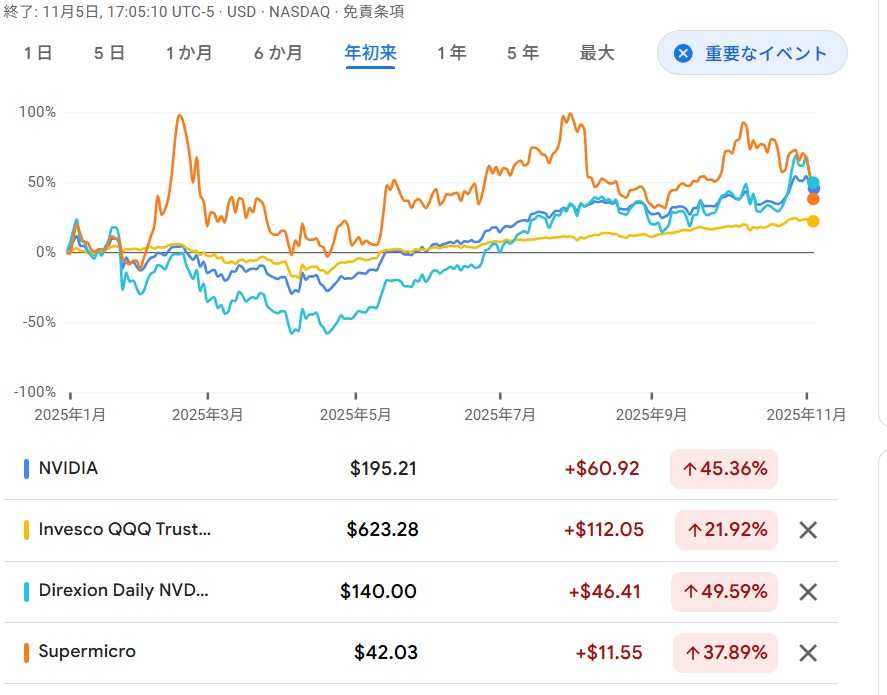Switch to the 5年 range tab
This screenshot has width=887, height=695.
(x=522, y=53)
